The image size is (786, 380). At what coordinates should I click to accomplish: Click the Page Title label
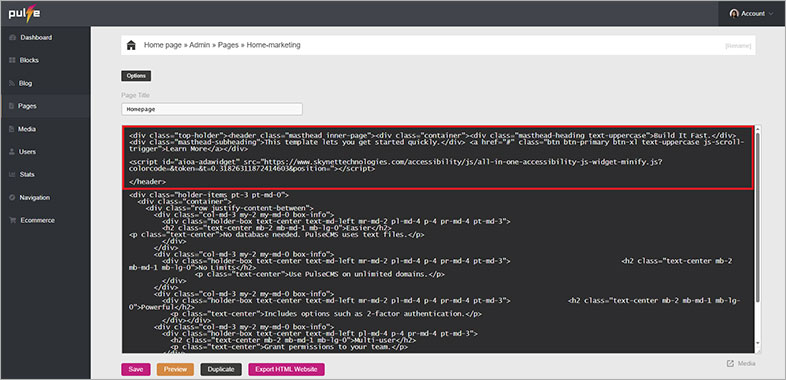pos(135,95)
